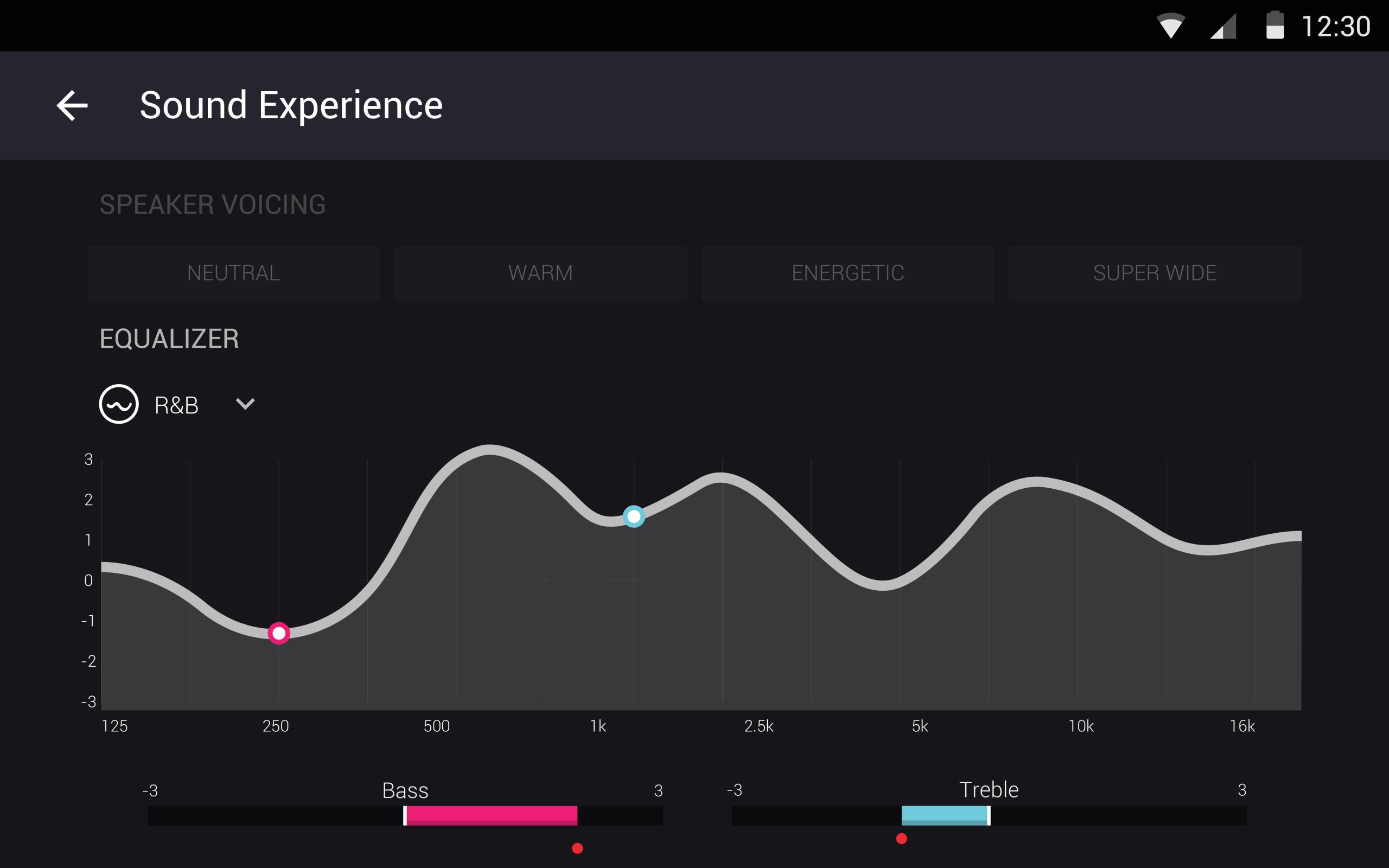The image size is (1389, 868).
Task: Click the Bass label
Action: [x=405, y=790]
